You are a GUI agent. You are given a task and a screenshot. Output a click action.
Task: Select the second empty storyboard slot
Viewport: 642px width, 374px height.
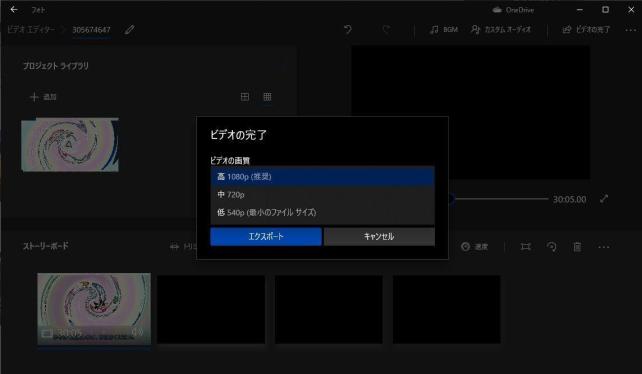[211, 309]
